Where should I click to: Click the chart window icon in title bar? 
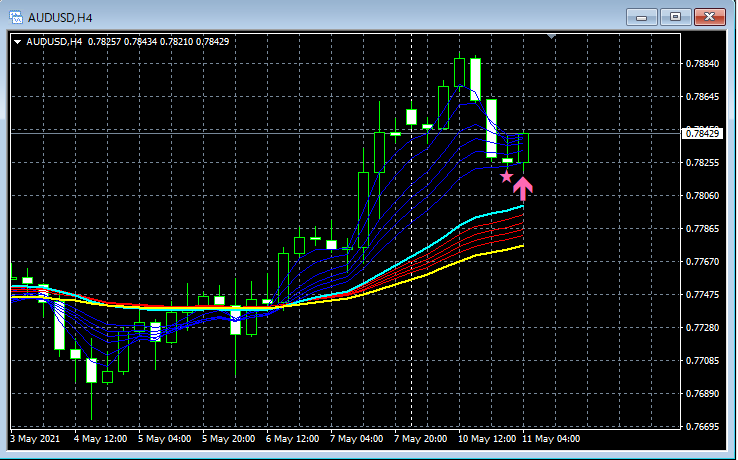pos(16,18)
